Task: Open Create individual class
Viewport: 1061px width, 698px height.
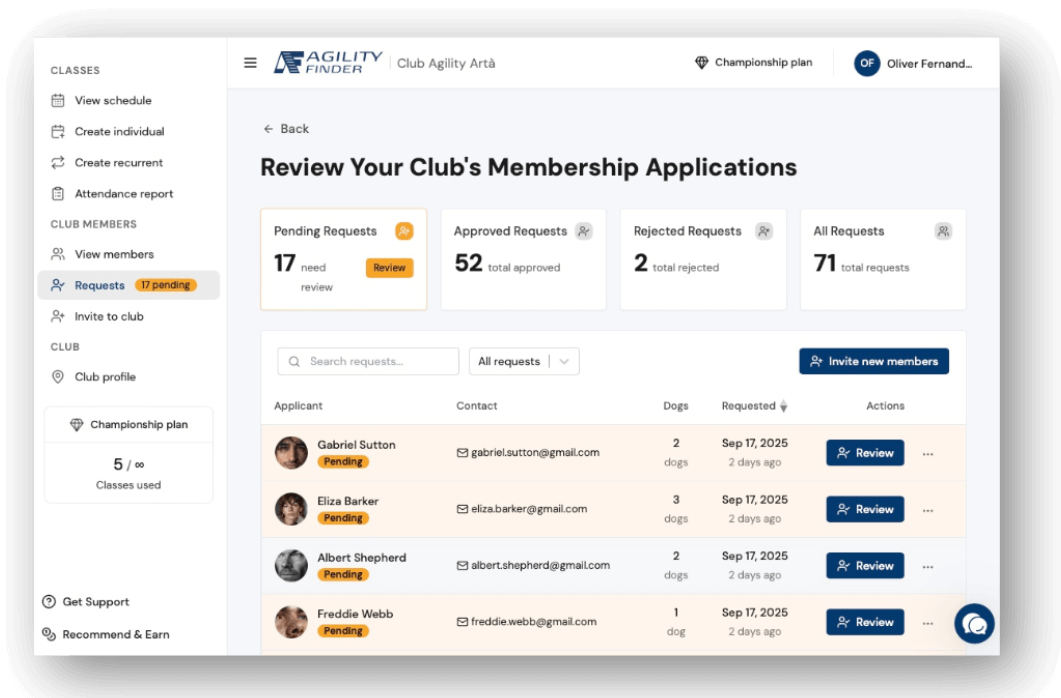Action: (129, 131)
